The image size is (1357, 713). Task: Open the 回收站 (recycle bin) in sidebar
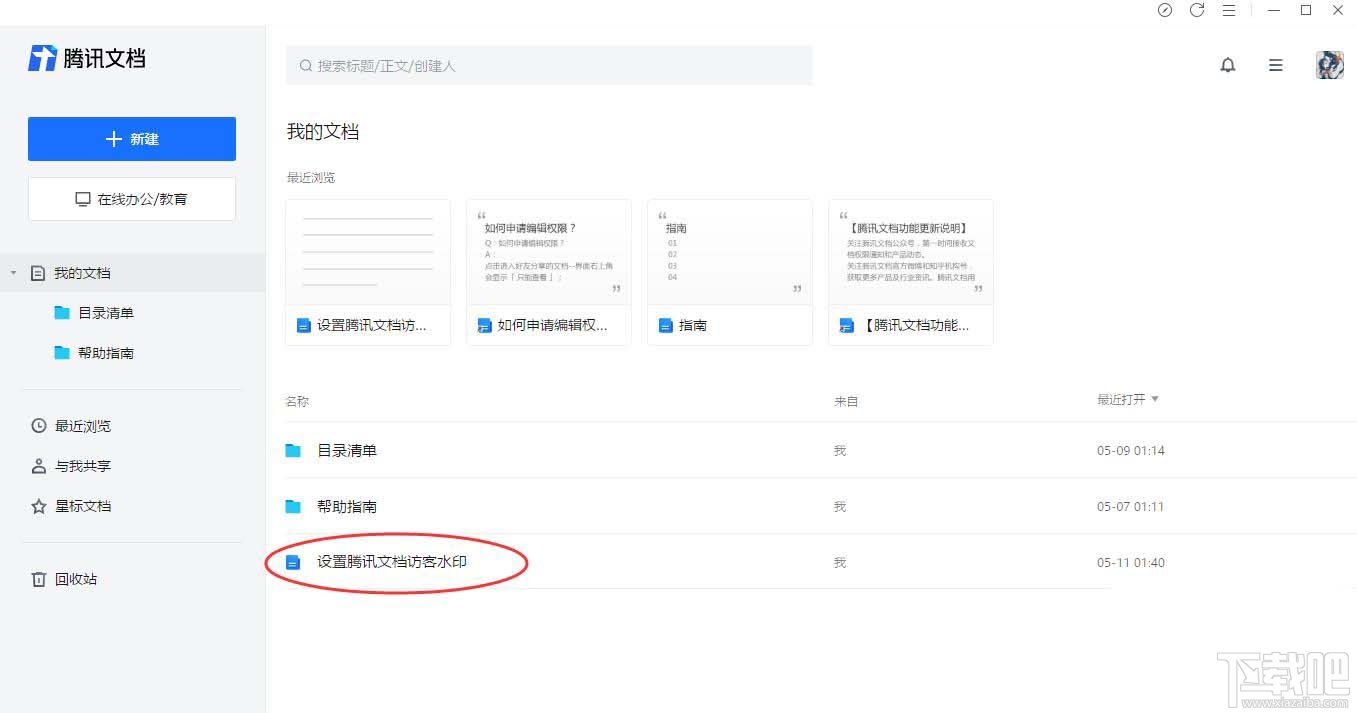pos(74,578)
